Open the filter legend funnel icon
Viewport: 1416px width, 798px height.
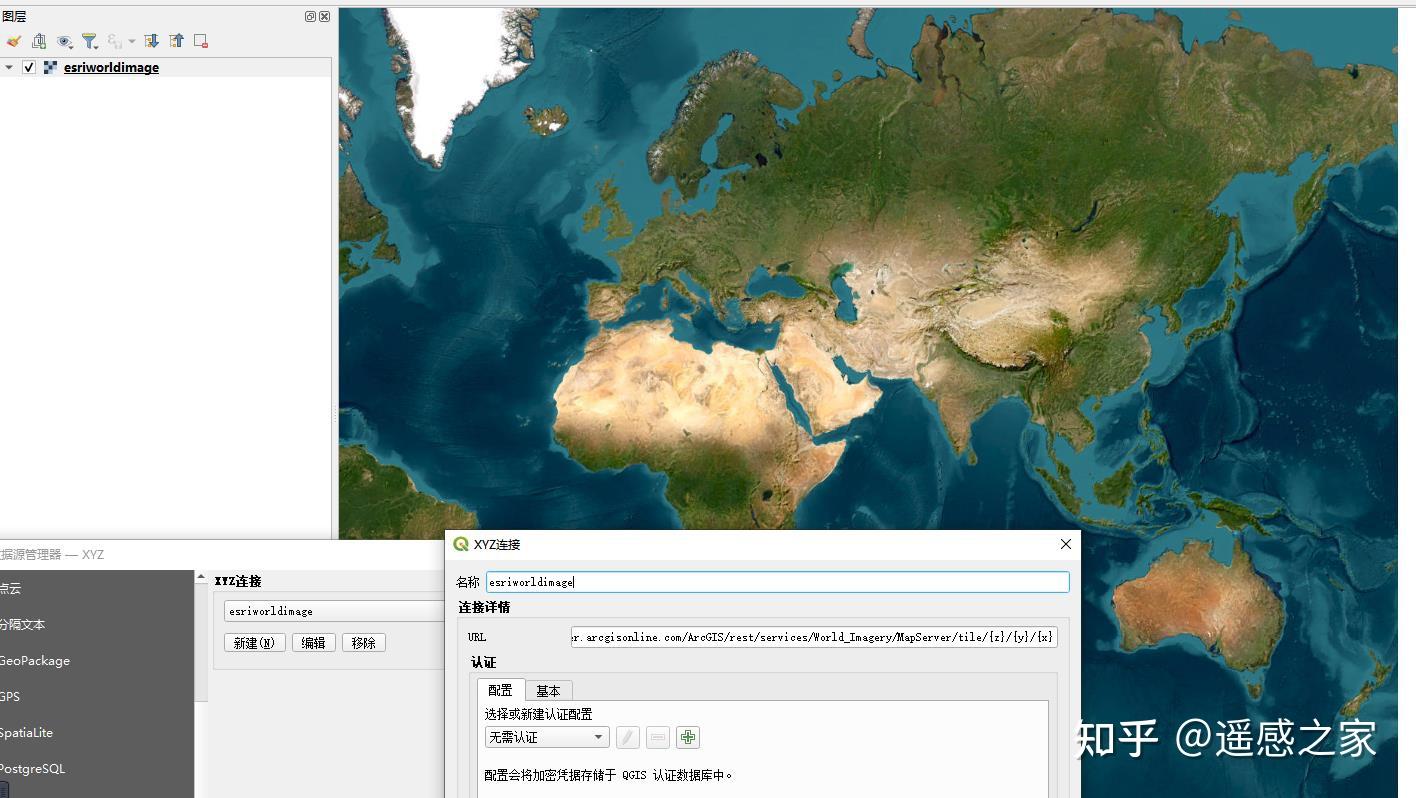[90, 41]
